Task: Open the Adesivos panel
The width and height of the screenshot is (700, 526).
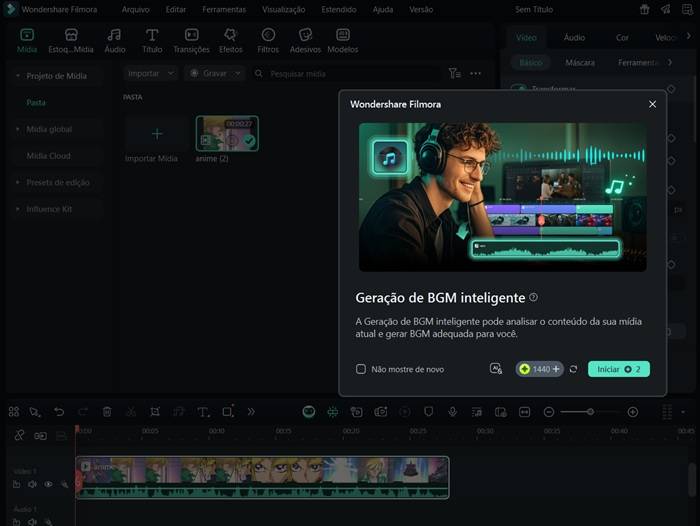Action: point(305,35)
